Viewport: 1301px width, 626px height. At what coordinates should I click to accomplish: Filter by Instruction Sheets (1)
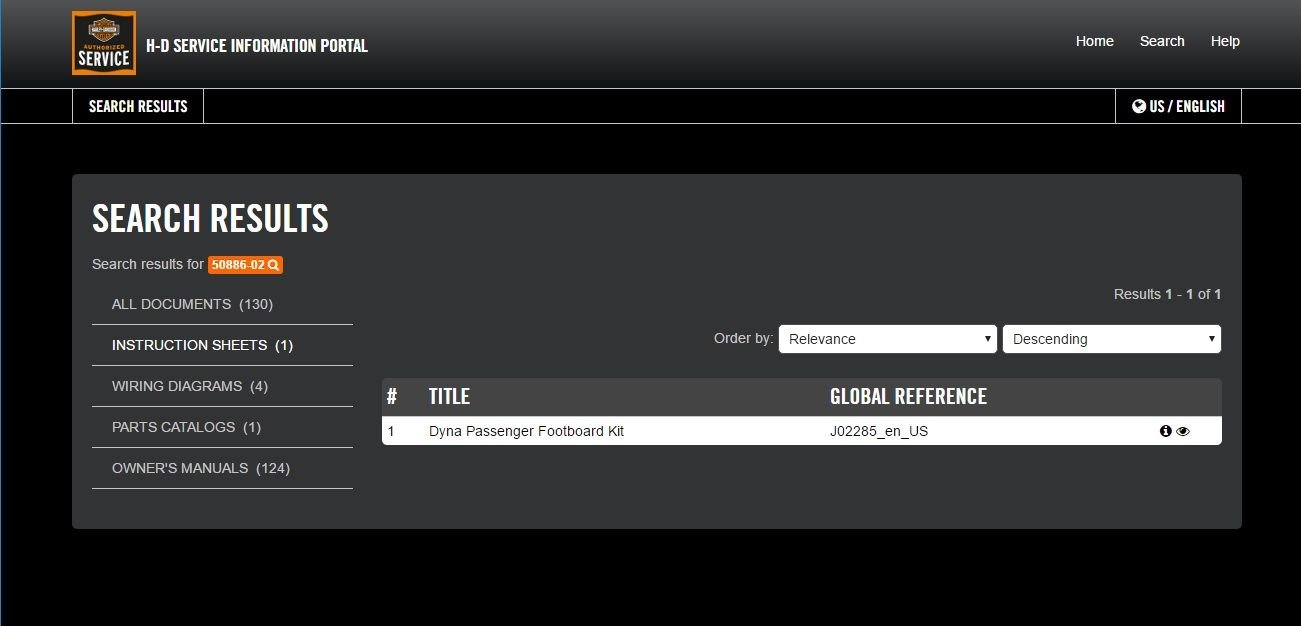tap(202, 345)
